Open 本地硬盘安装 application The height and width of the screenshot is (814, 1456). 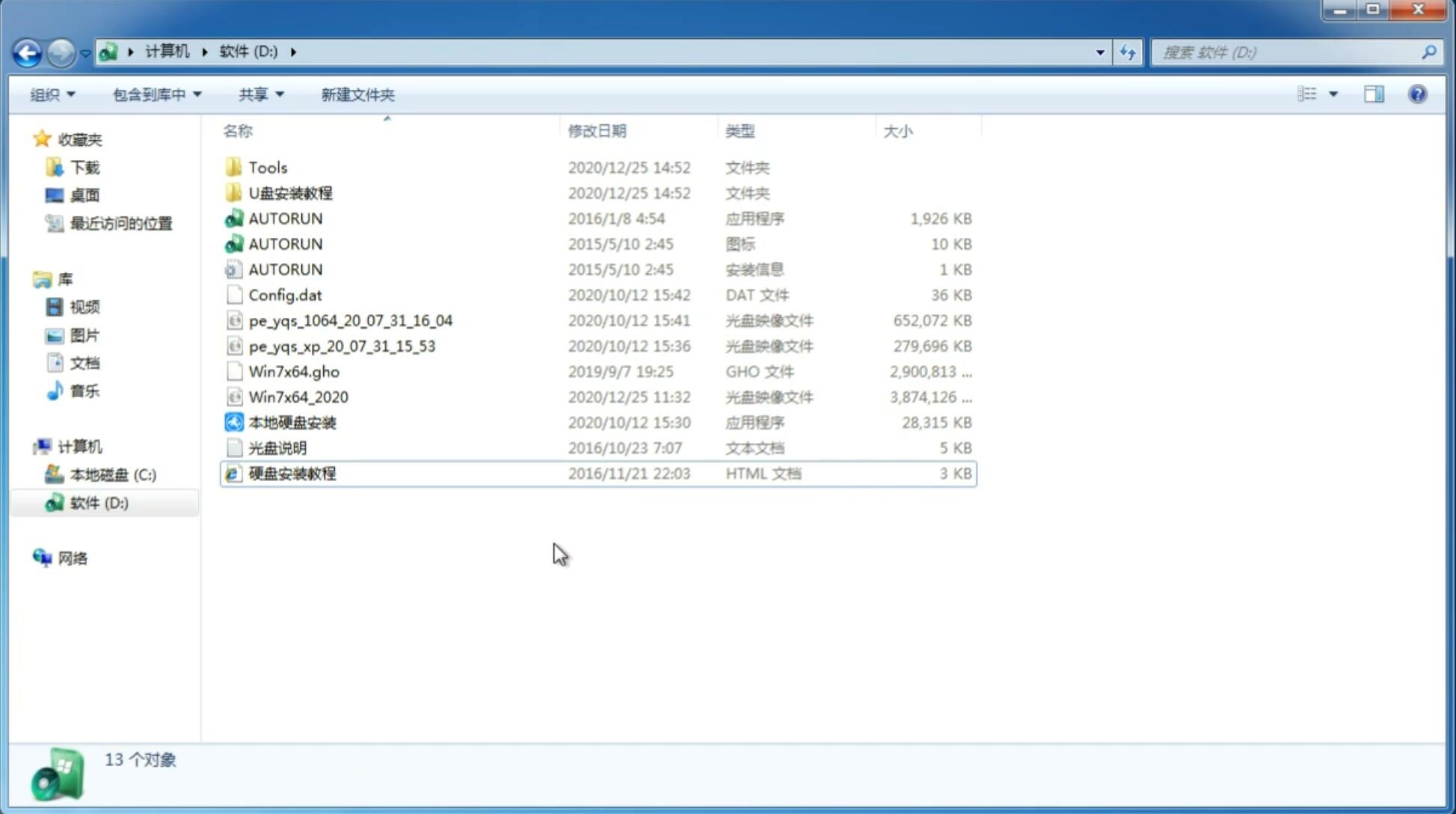click(x=292, y=422)
